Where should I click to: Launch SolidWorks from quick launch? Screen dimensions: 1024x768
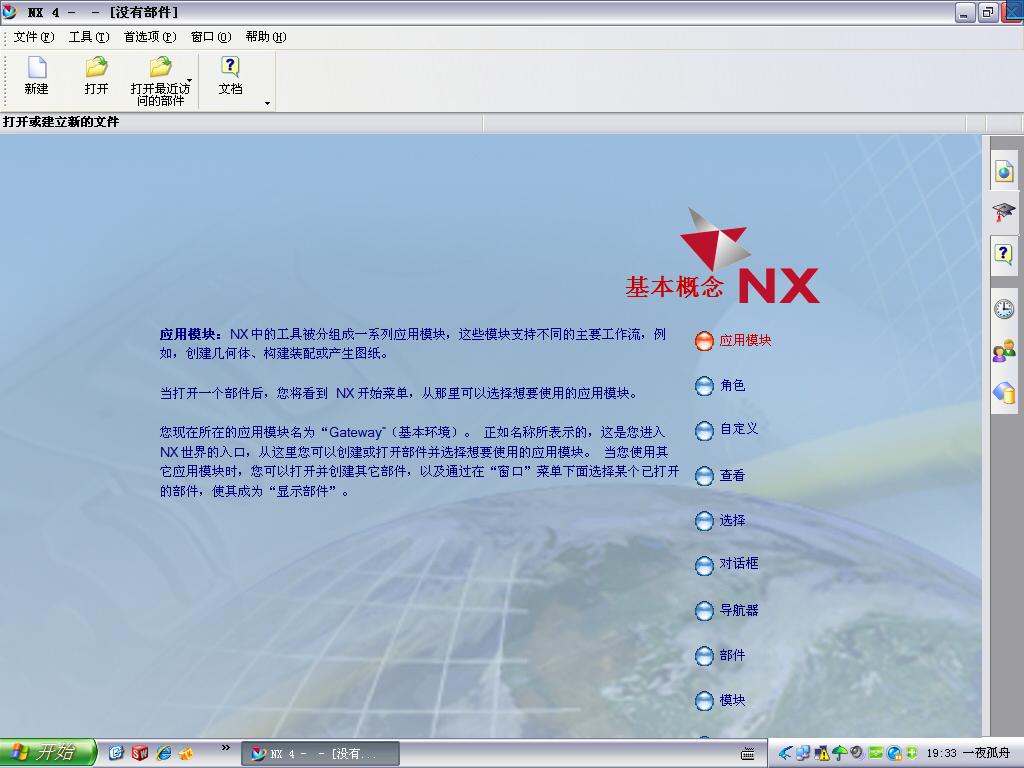click(140, 753)
